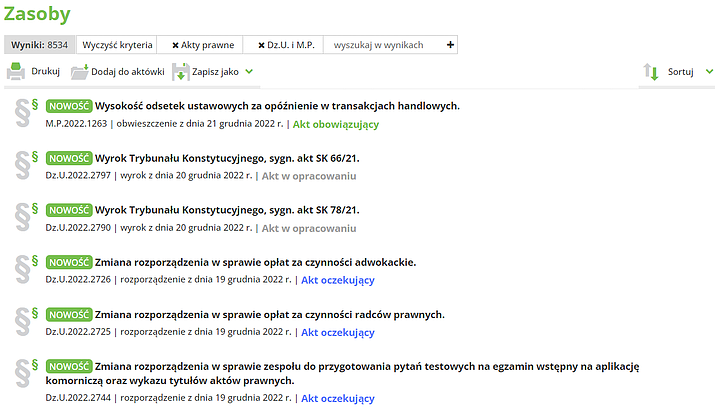
Task: Remove the Dz.U. i M.P. filter
Action: pos(262,45)
